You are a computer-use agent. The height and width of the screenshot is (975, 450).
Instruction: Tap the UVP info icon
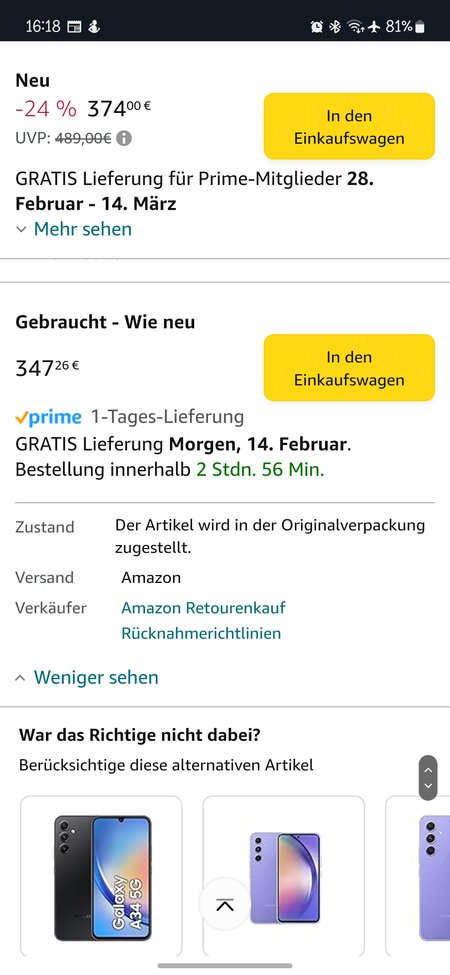click(x=124, y=138)
